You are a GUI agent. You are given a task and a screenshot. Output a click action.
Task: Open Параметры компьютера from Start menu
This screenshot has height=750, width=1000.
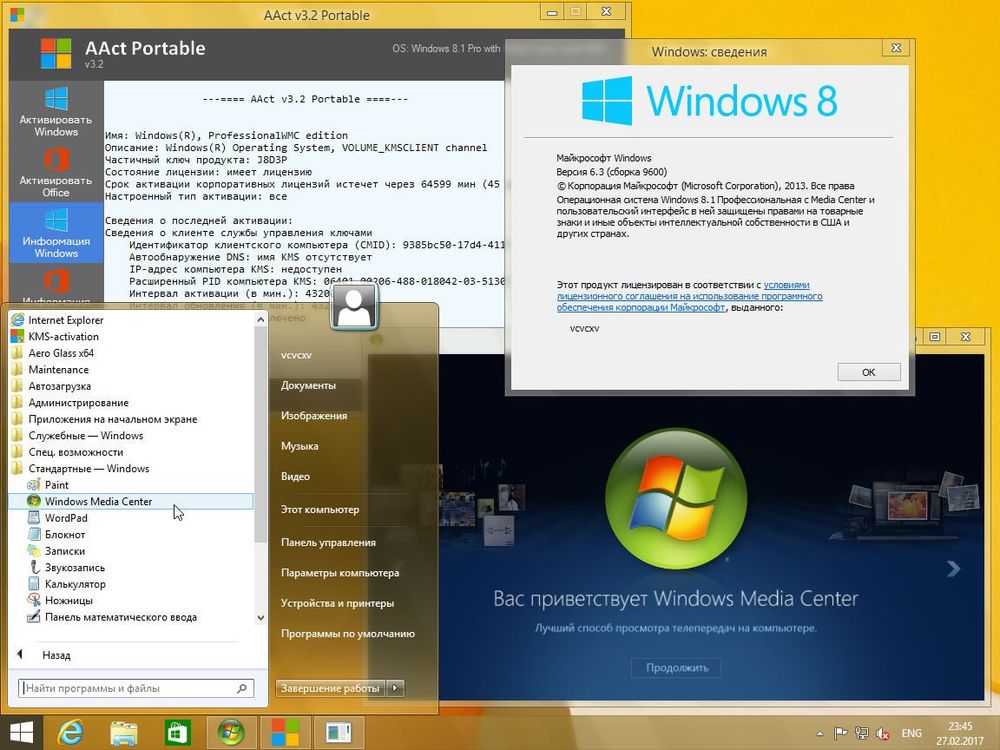340,573
